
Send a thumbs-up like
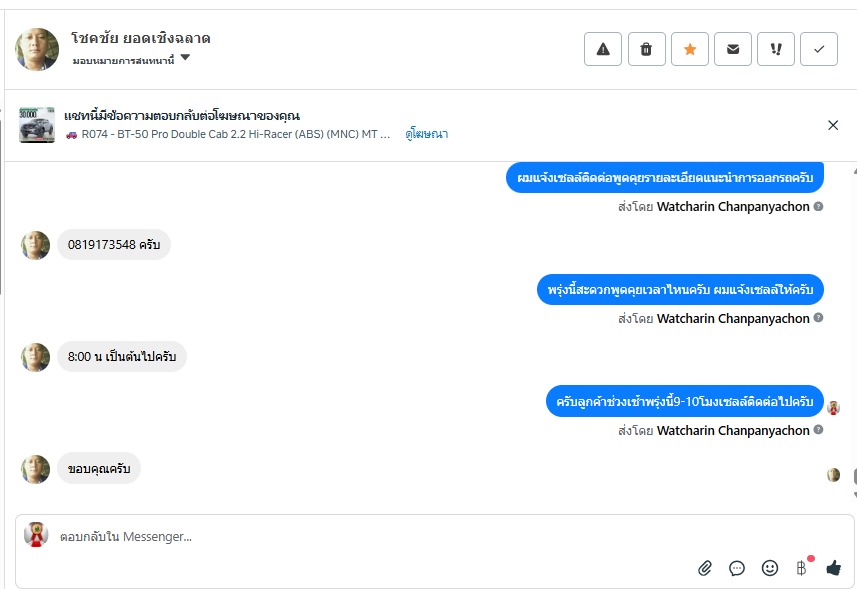tap(833, 568)
